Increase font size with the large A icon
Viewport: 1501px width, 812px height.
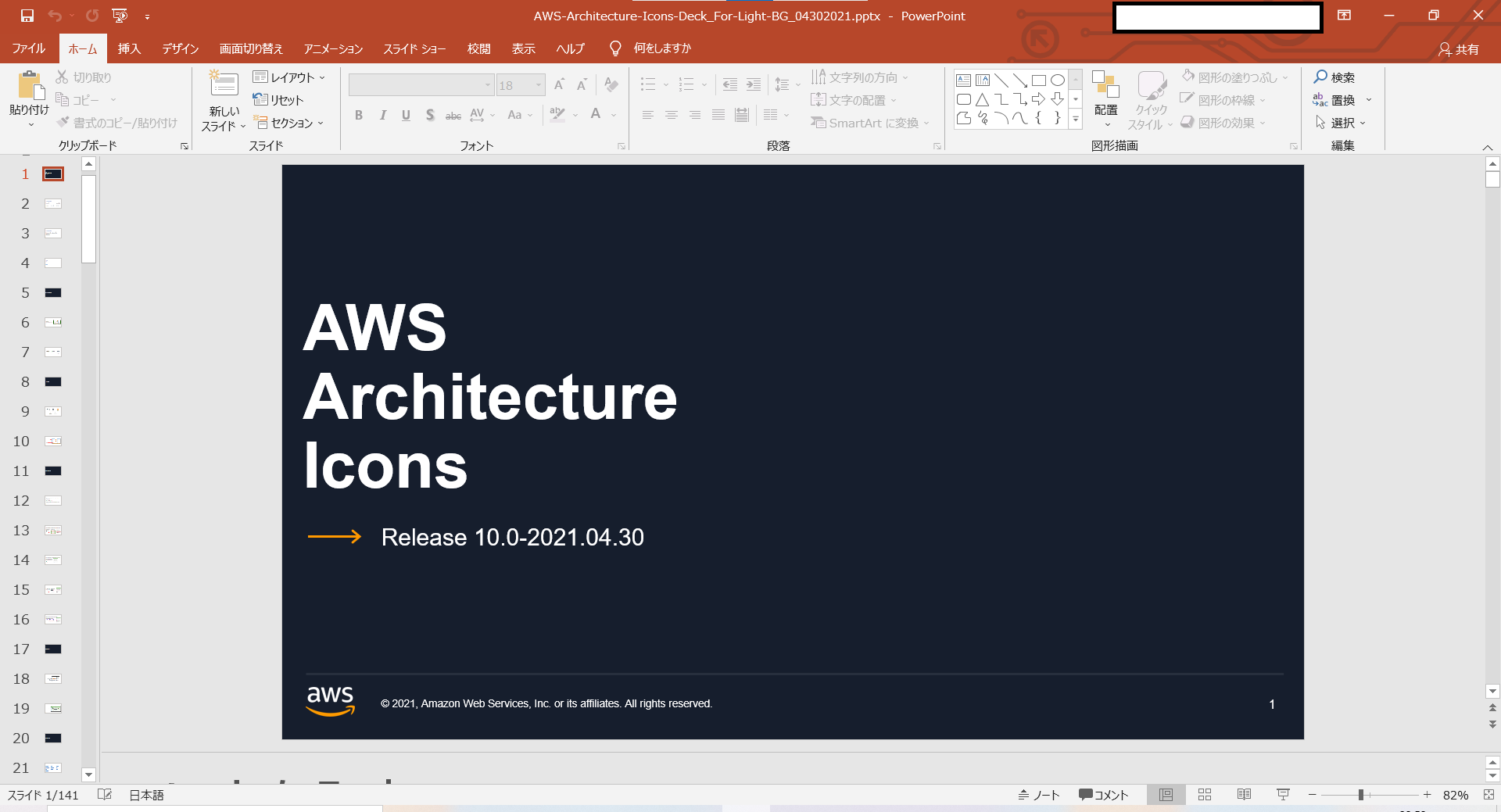(559, 84)
